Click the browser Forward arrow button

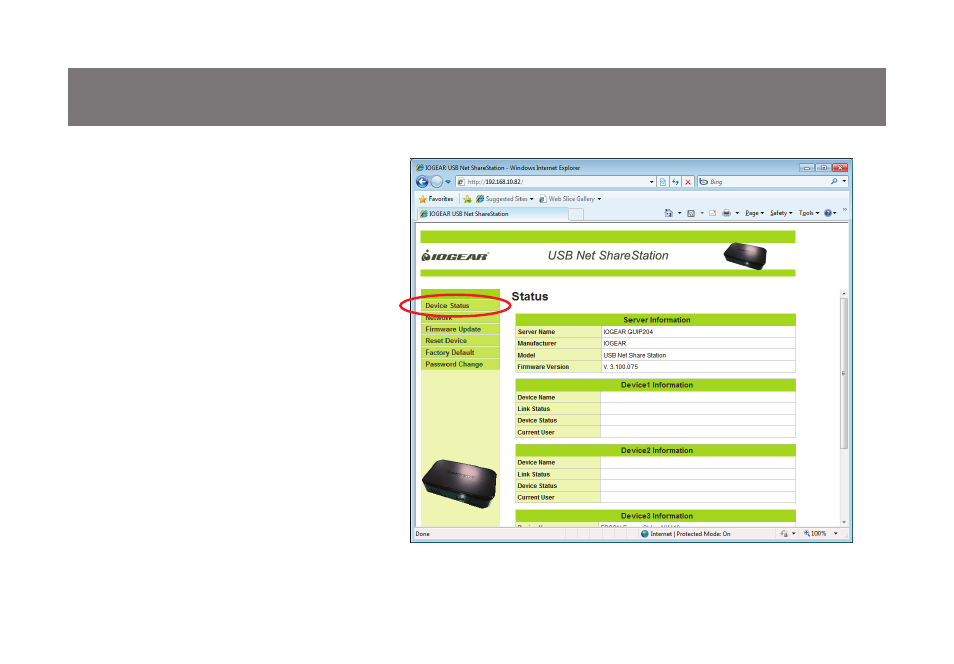coord(436,181)
